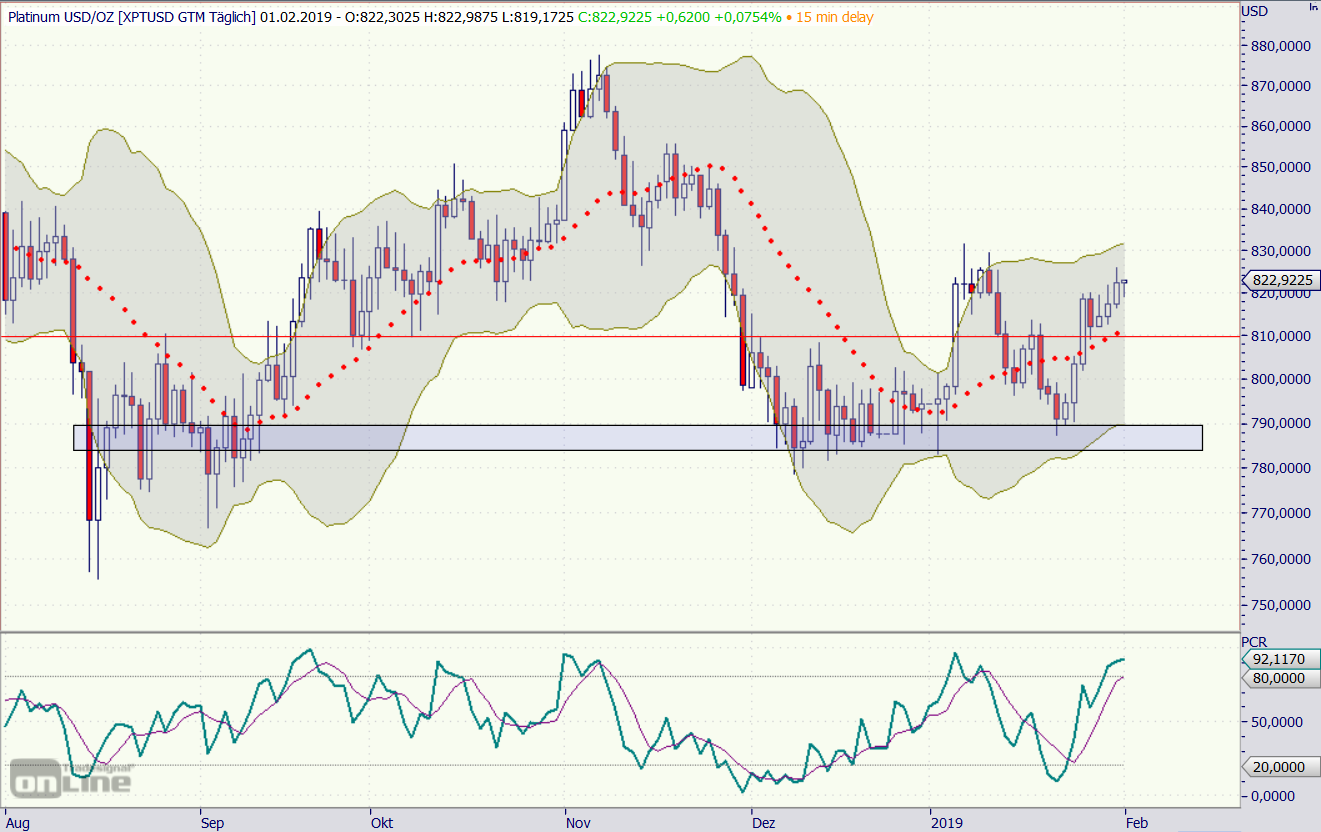Click the Okt label on time axis
1321x832 pixels.
(x=381, y=823)
